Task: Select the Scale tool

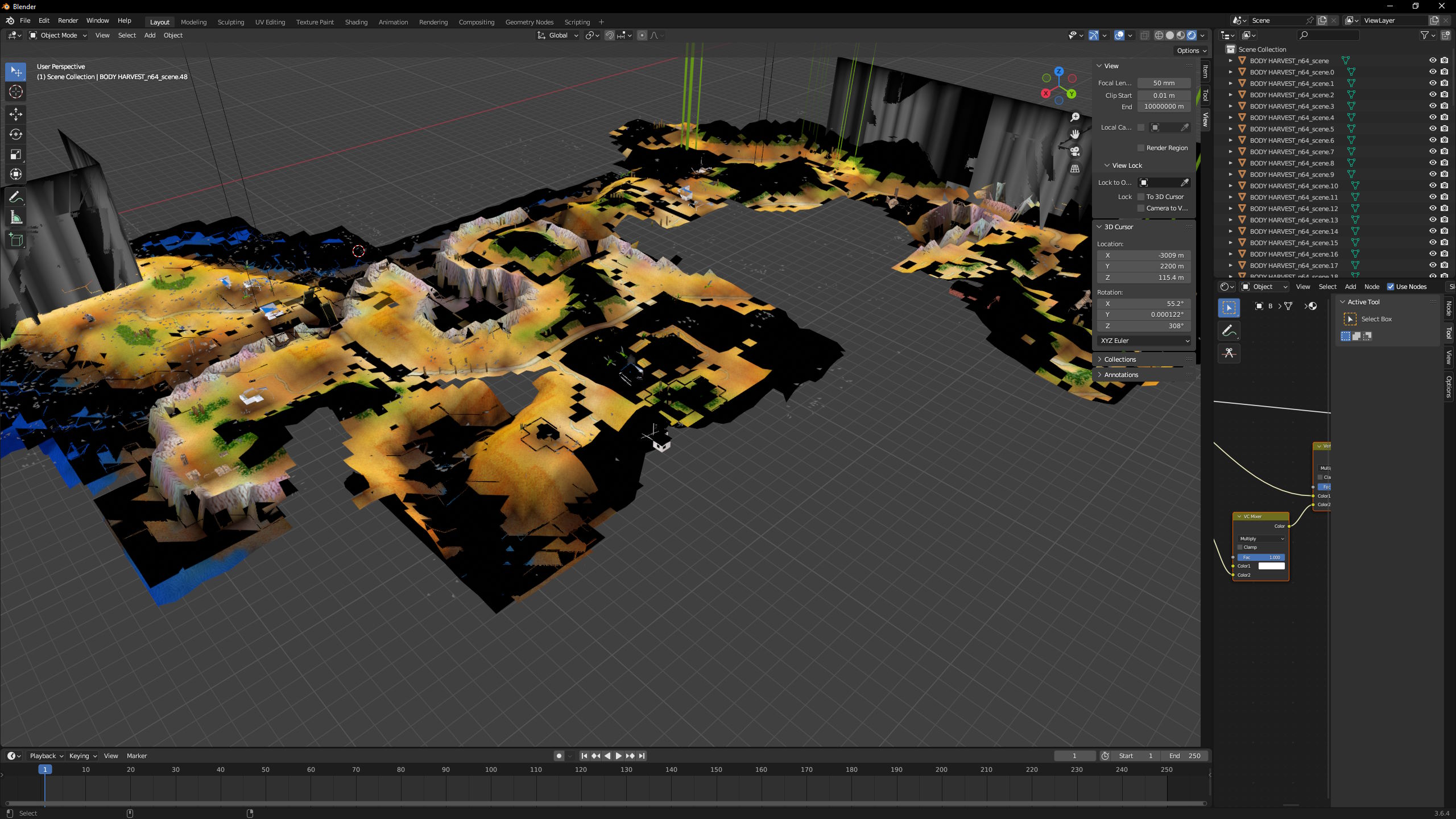Action: coord(16,154)
